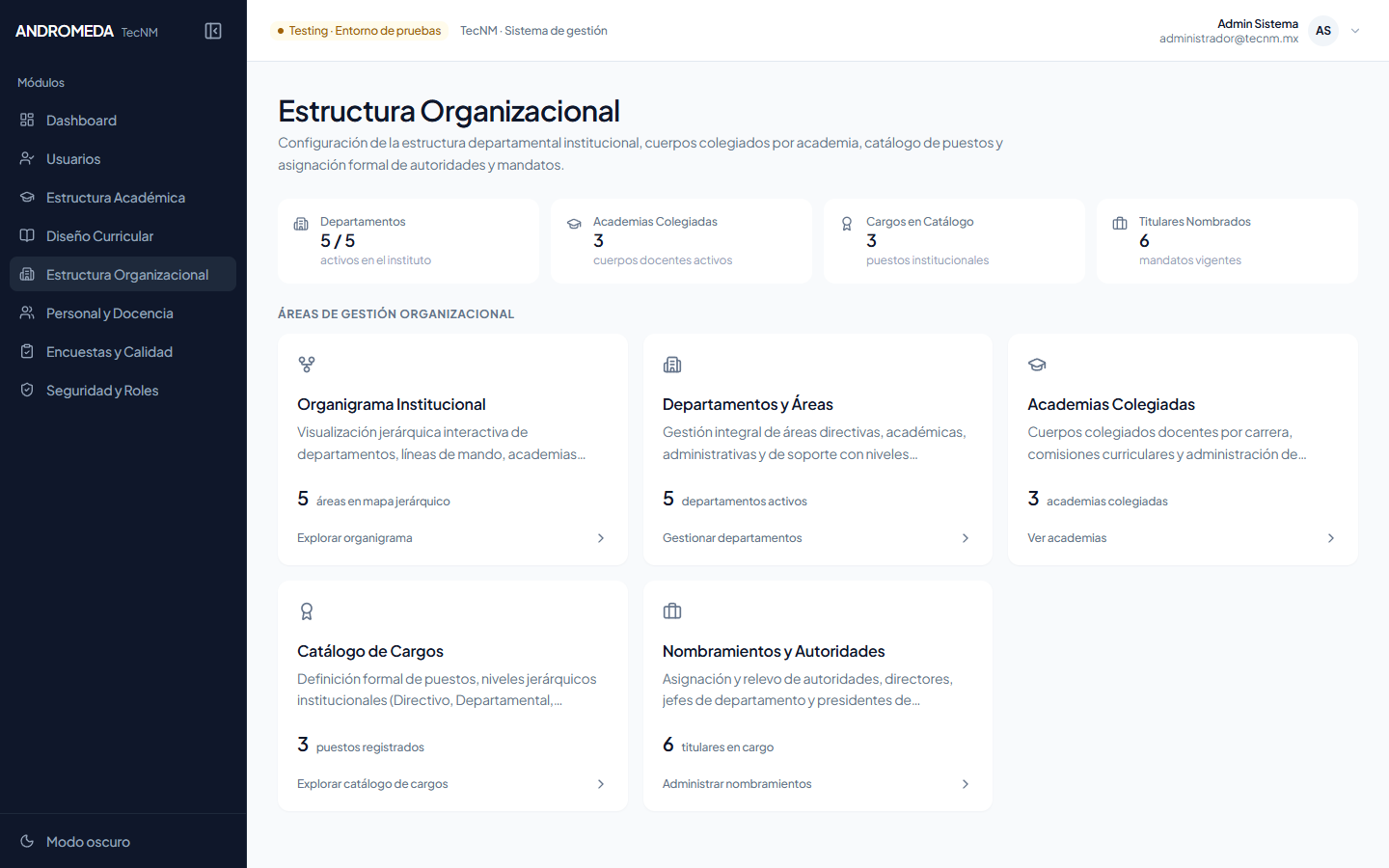1389x868 pixels.
Task: Click briefcase icon on Nombramientos y Autoridades card
Action: pos(672,611)
